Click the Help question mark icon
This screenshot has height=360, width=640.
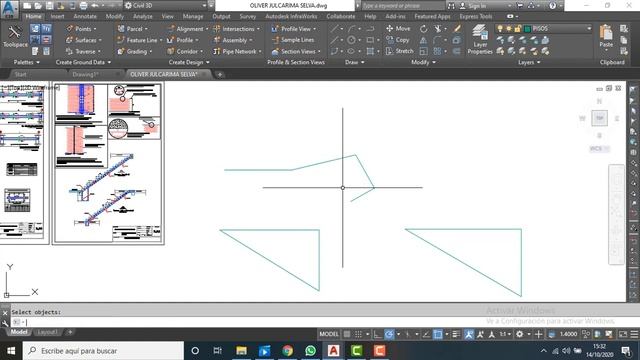coord(552,6)
